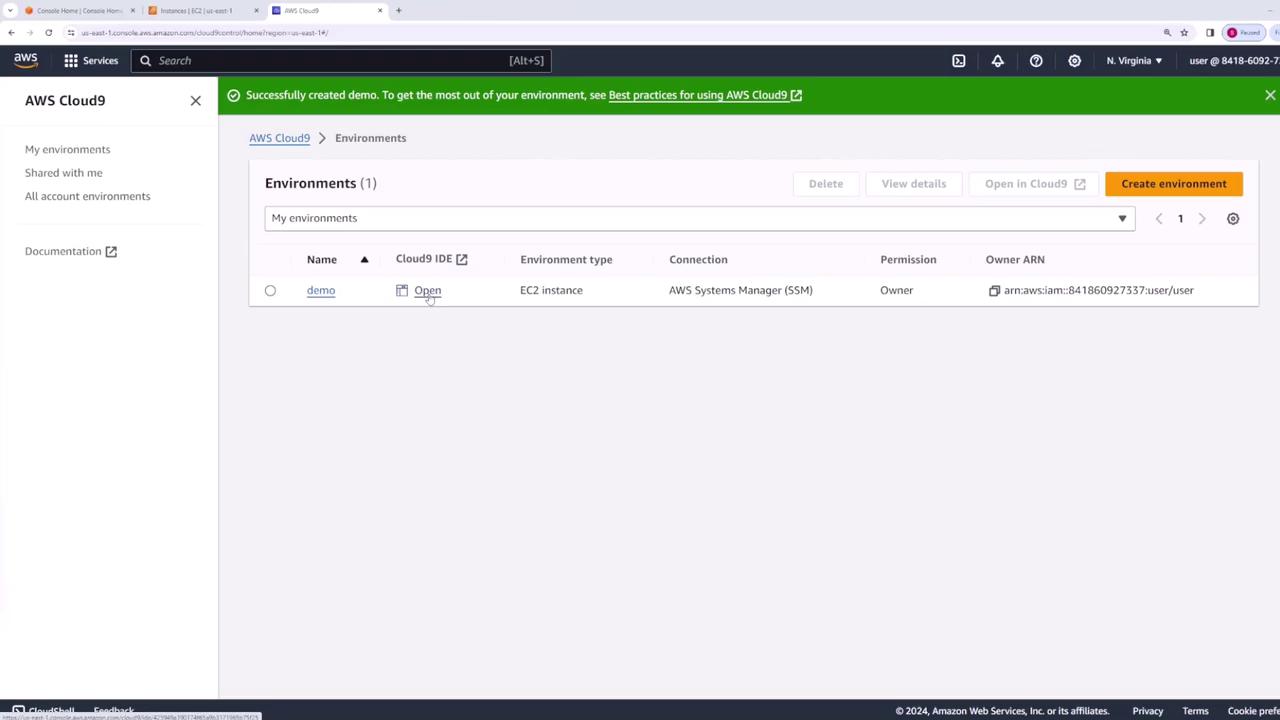Click the AWS logo home icon
This screenshot has height=720, width=1280.
26,60
